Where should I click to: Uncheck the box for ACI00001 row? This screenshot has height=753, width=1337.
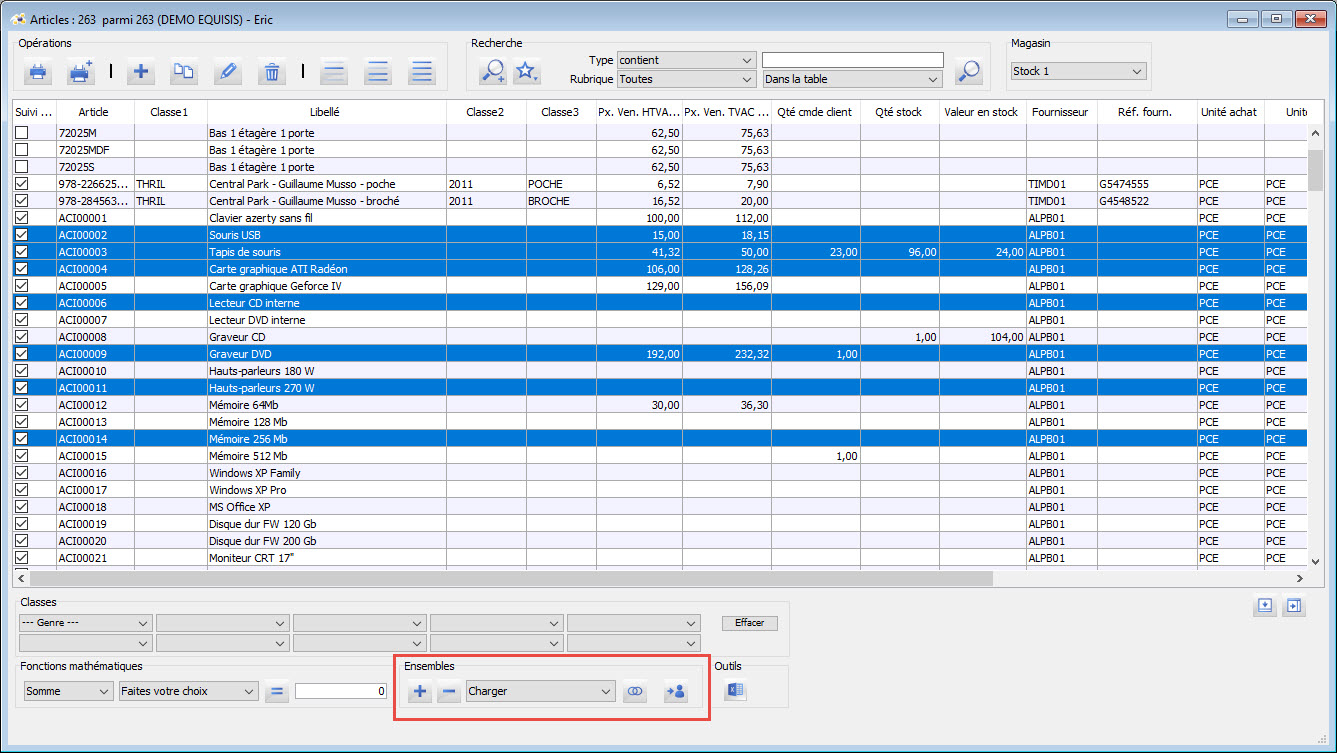point(22,218)
